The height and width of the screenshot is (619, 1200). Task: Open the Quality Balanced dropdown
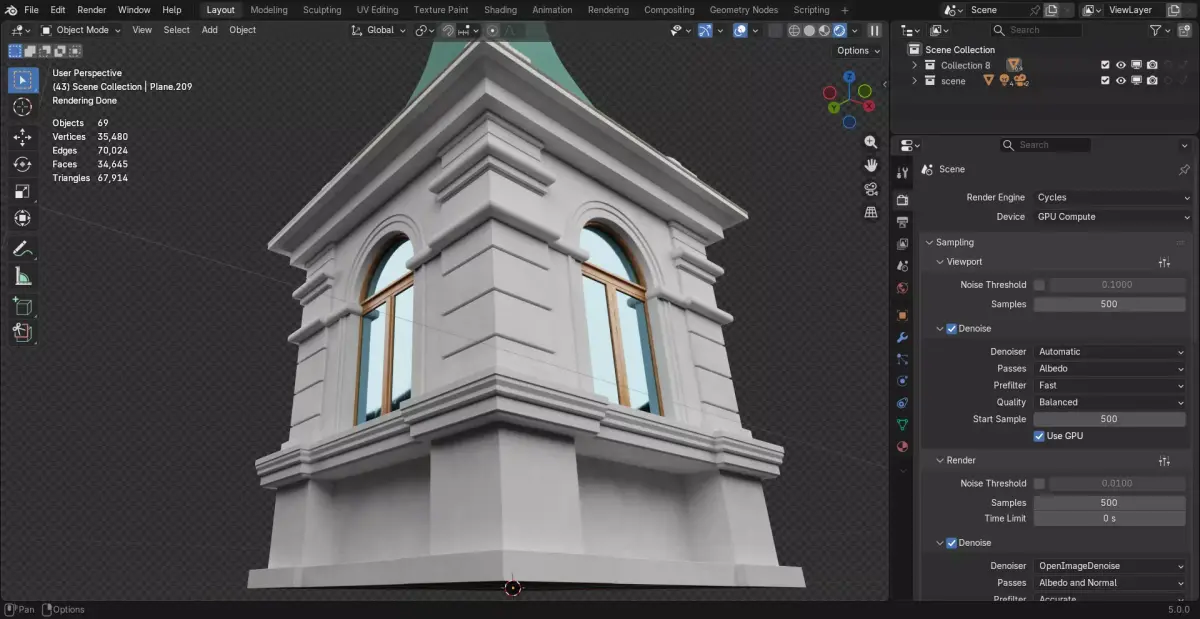pos(1110,402)
